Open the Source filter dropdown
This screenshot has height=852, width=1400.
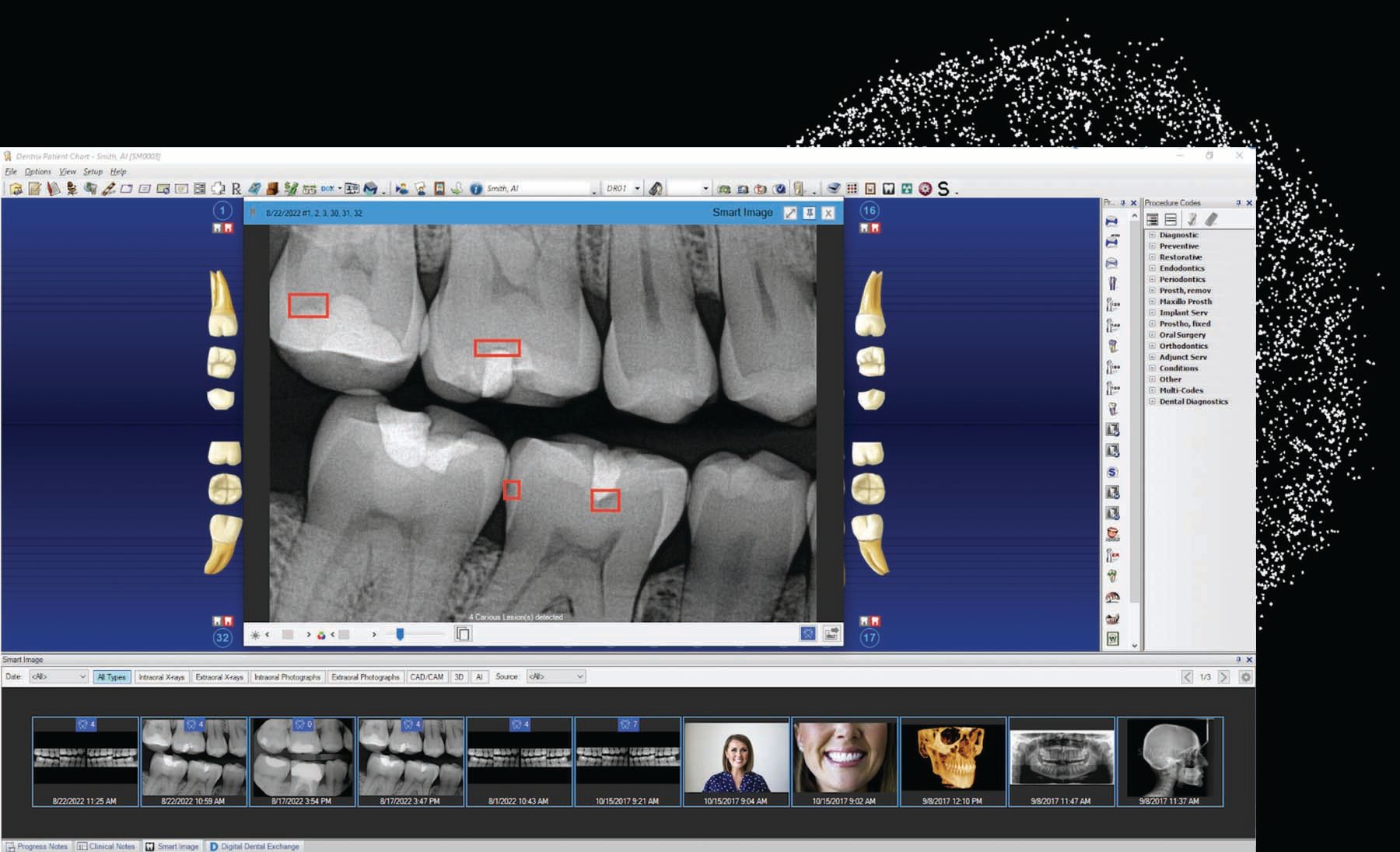coord(555,677)
